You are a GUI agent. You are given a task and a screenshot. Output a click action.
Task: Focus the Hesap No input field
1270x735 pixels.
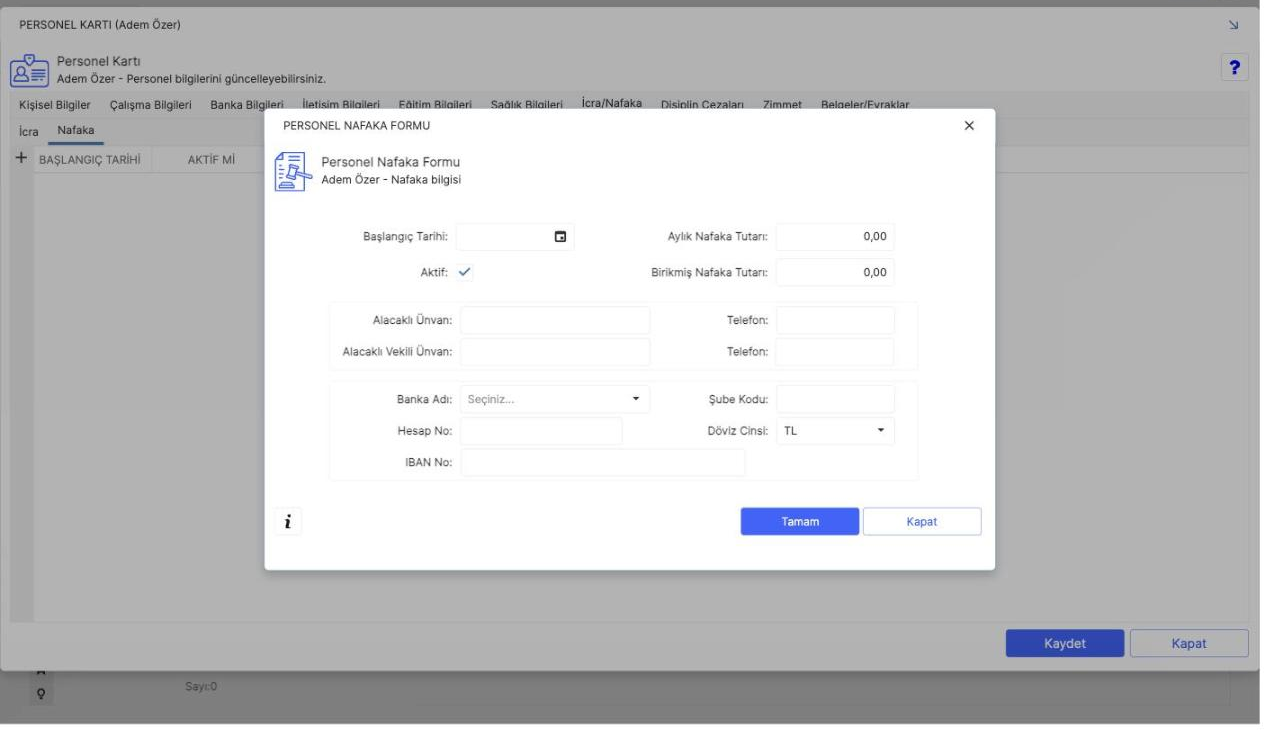click(541, 431)
